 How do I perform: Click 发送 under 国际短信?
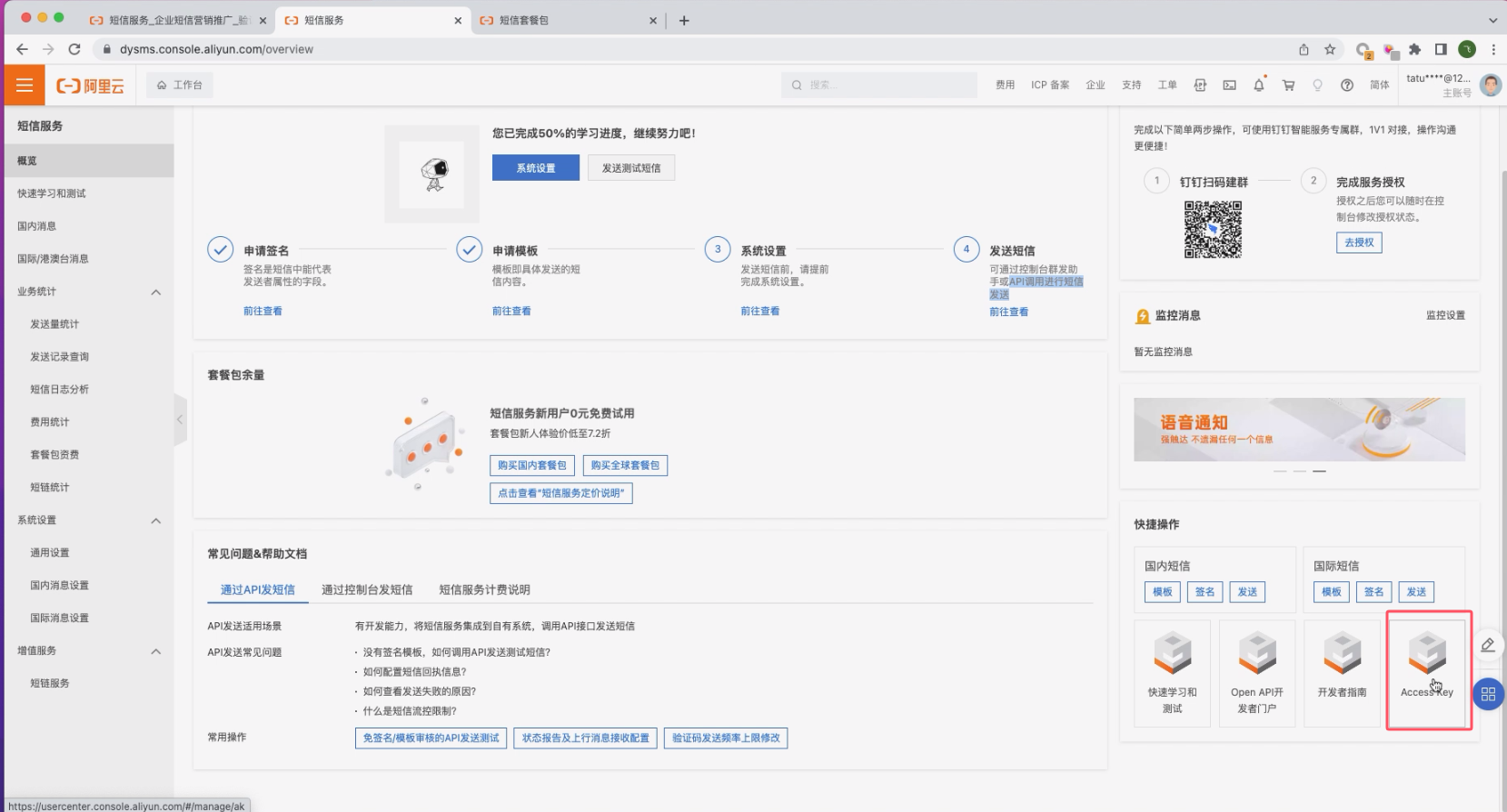[1416, 592]
